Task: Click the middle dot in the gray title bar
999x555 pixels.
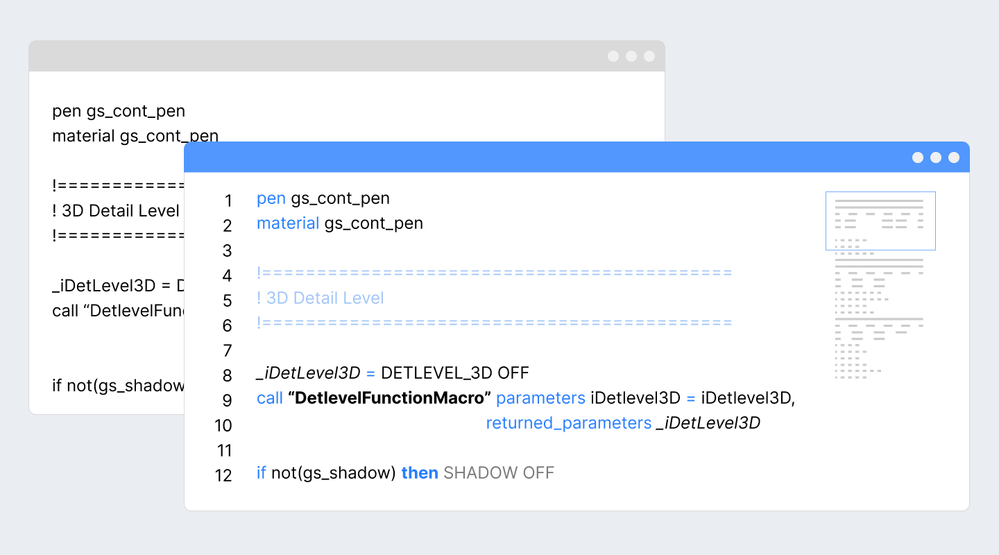Action: (631, 56)
